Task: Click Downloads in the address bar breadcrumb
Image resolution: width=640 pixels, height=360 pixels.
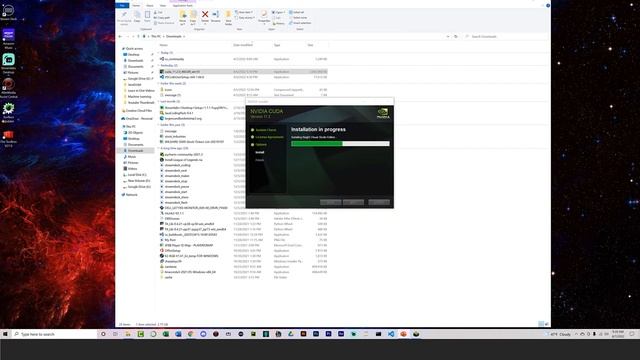Action: [173, 36]
